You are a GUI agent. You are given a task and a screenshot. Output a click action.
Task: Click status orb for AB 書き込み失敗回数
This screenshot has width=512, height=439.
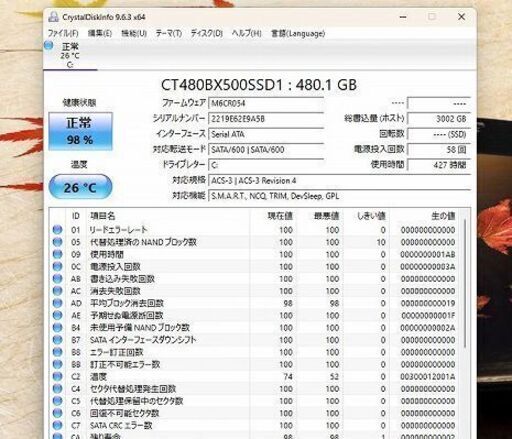click(x=58, y=279)
